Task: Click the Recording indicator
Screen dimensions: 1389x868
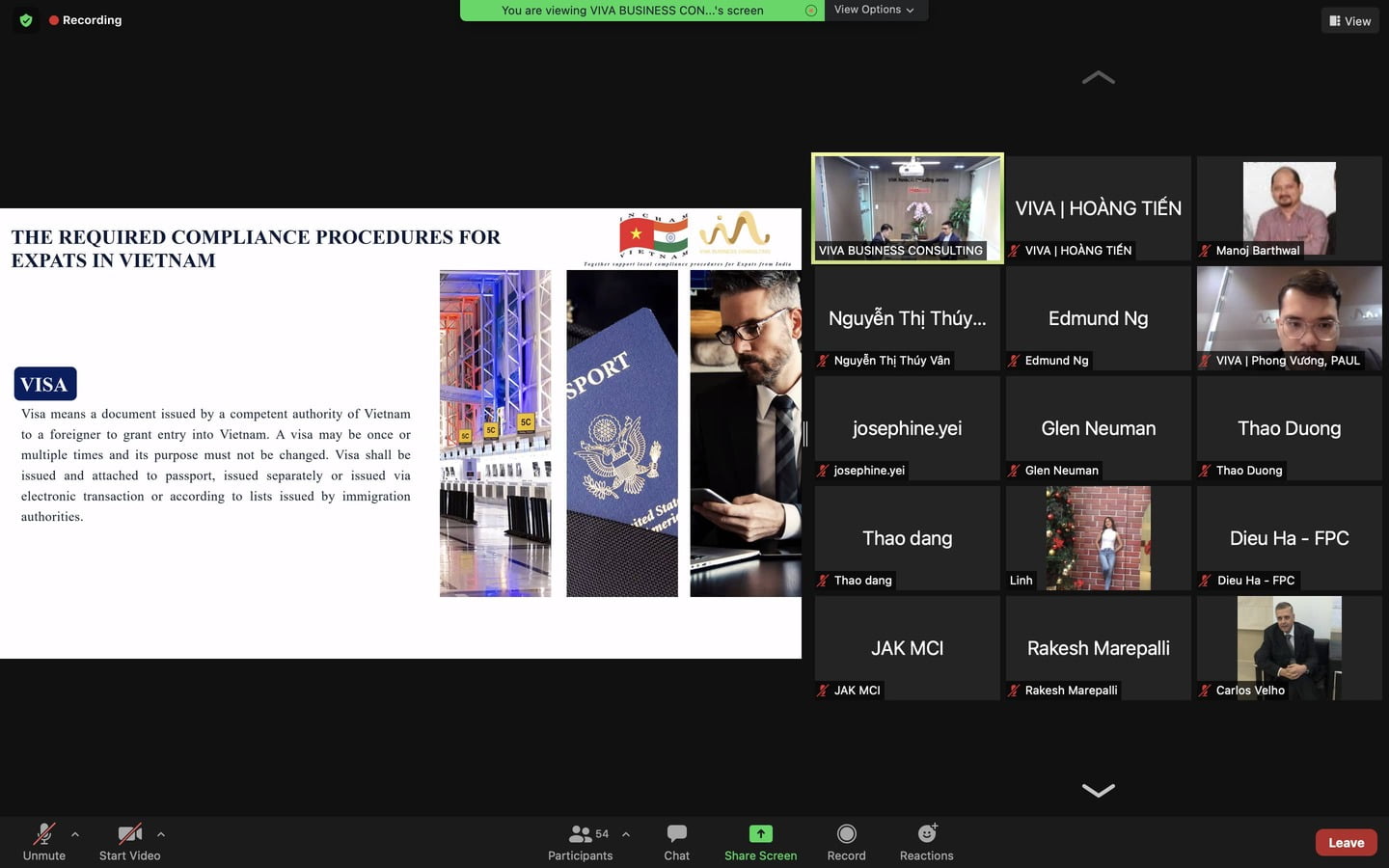Action: [x=85, y=20]
